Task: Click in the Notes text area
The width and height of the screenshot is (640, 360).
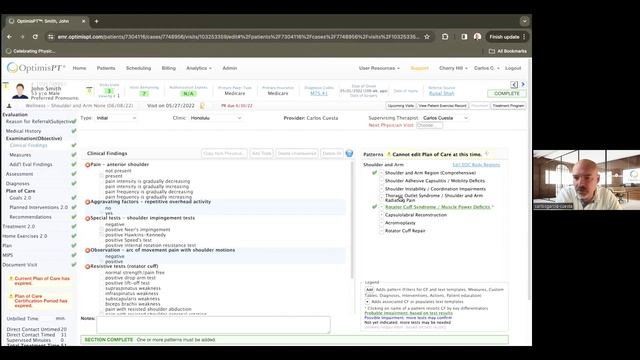Action: pyautogui.click(x=213, y=325)
